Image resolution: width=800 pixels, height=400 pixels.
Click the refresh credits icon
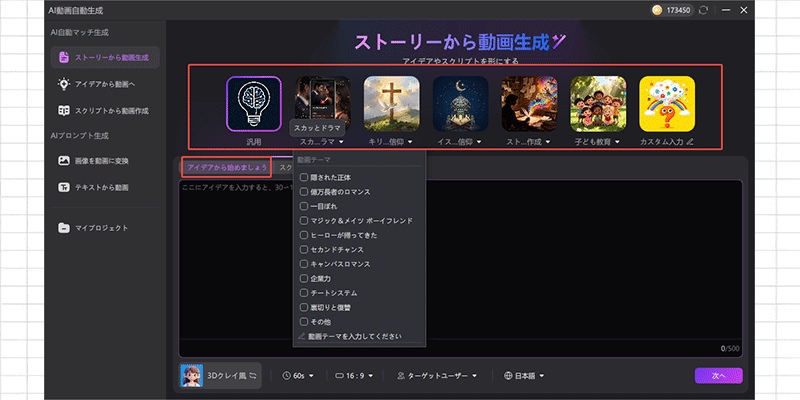tap(705, 10)
